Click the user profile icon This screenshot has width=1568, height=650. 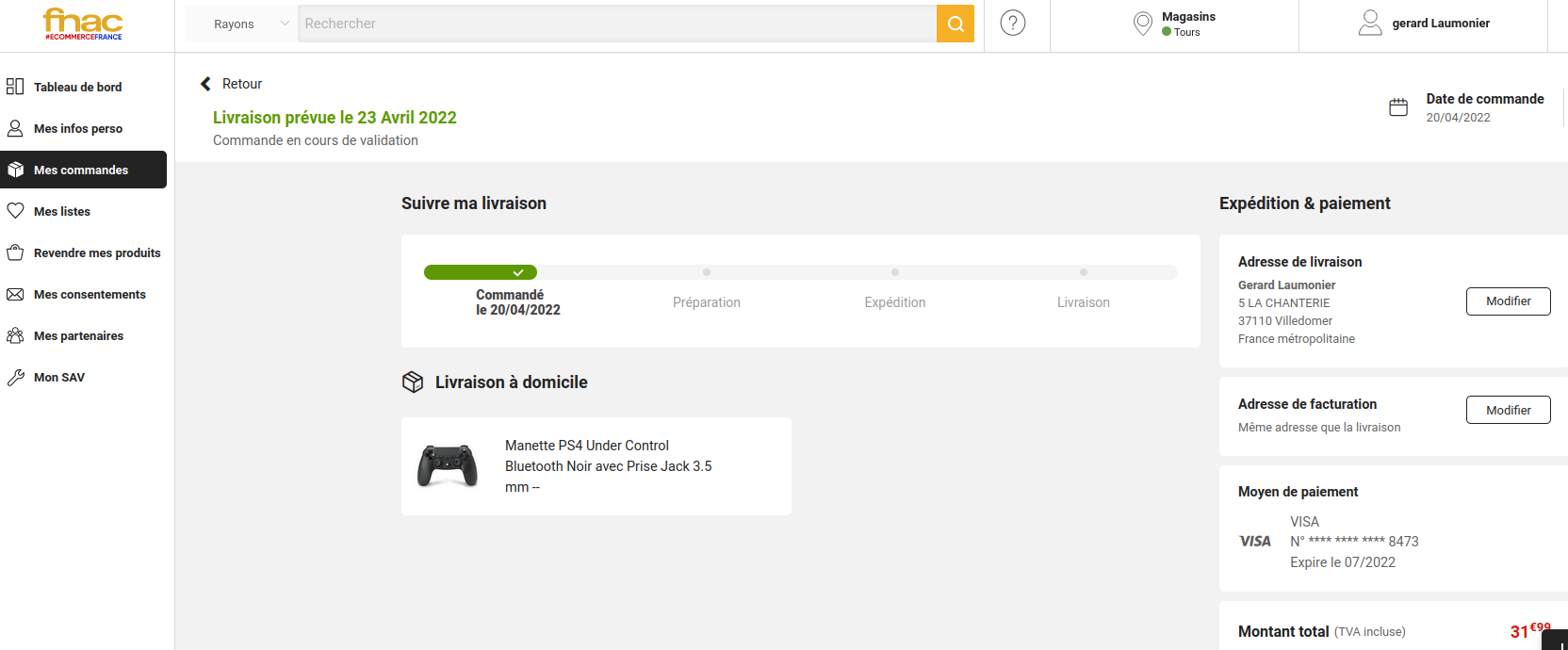coord(1369,24)
